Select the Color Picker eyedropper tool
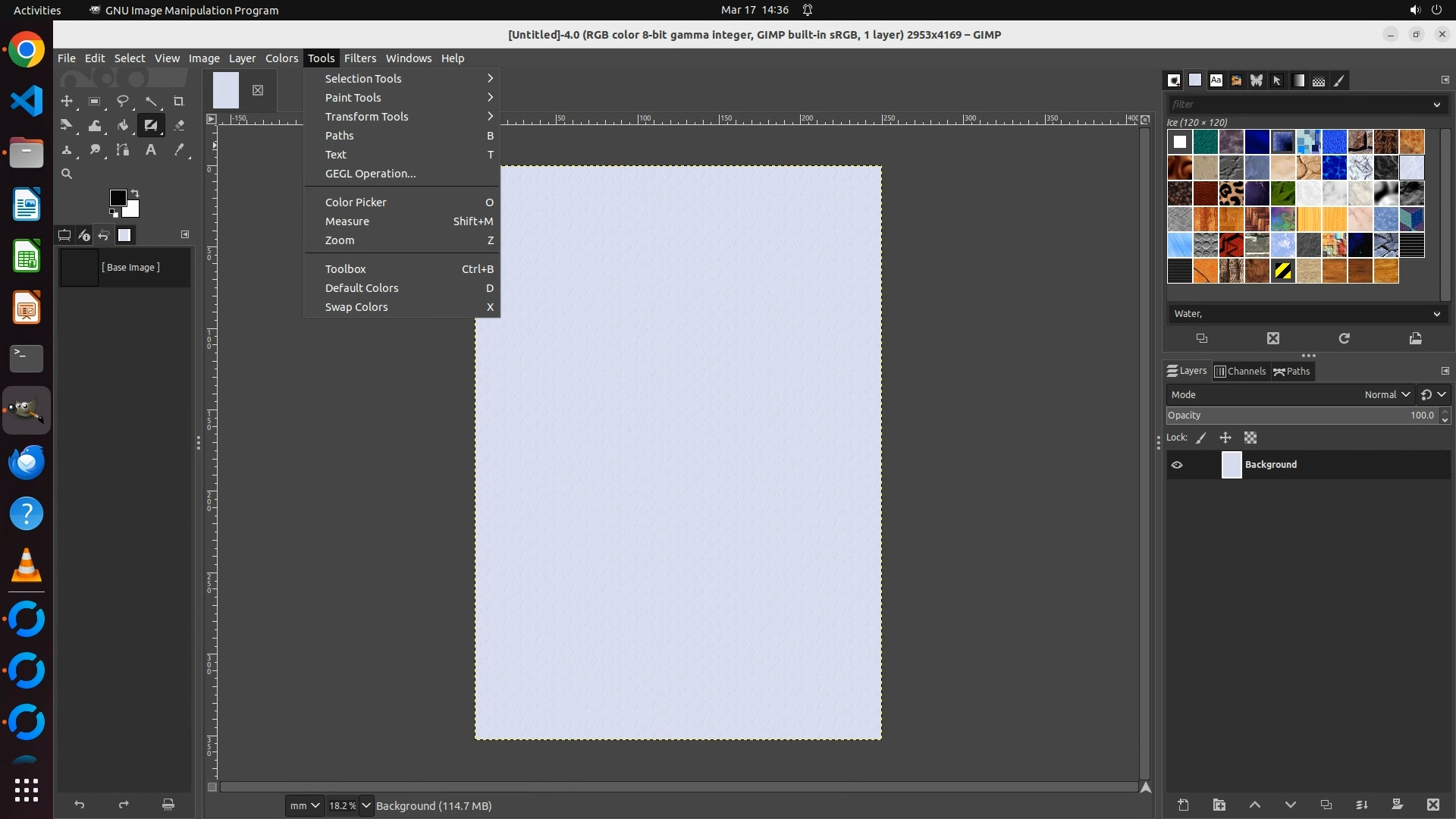 (179, 150)
